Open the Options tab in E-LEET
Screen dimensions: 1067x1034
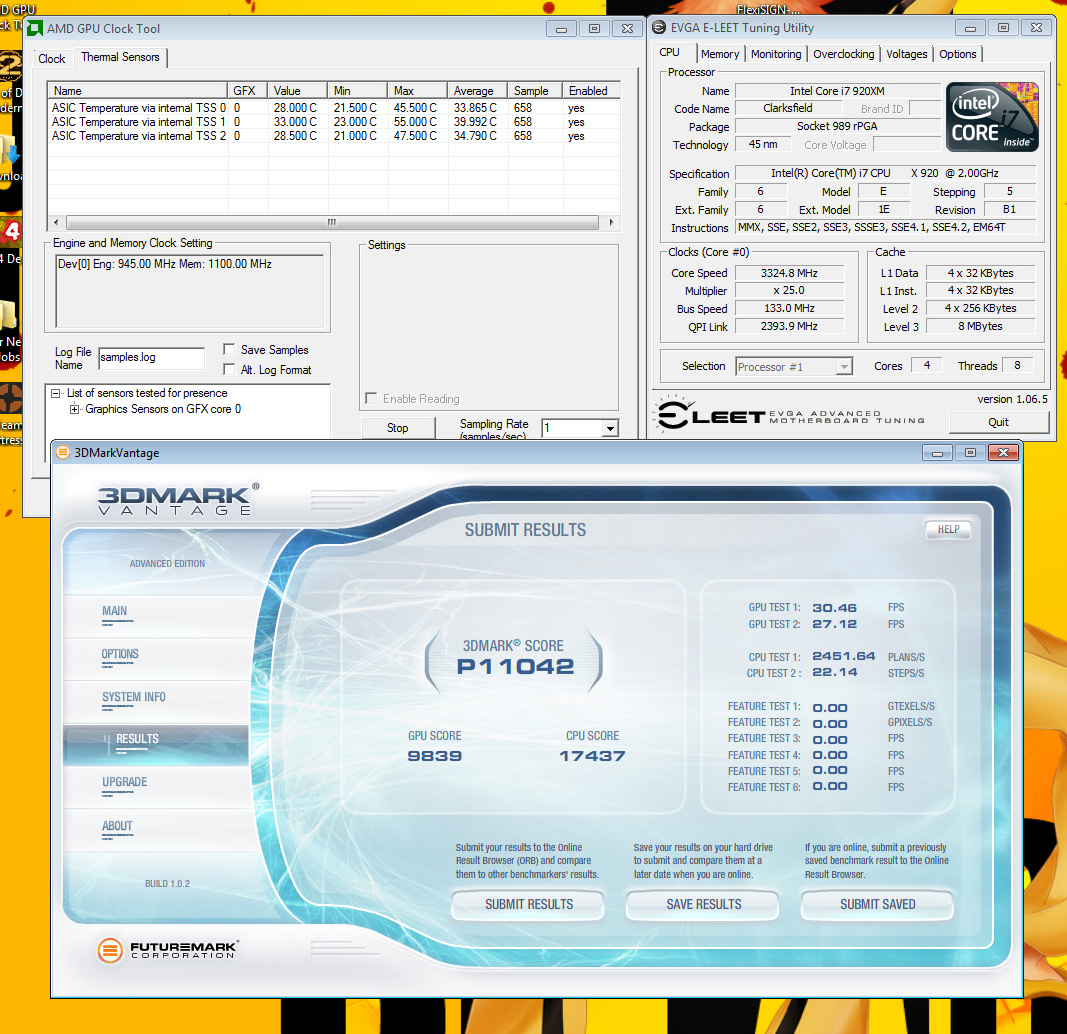[957, 54]
